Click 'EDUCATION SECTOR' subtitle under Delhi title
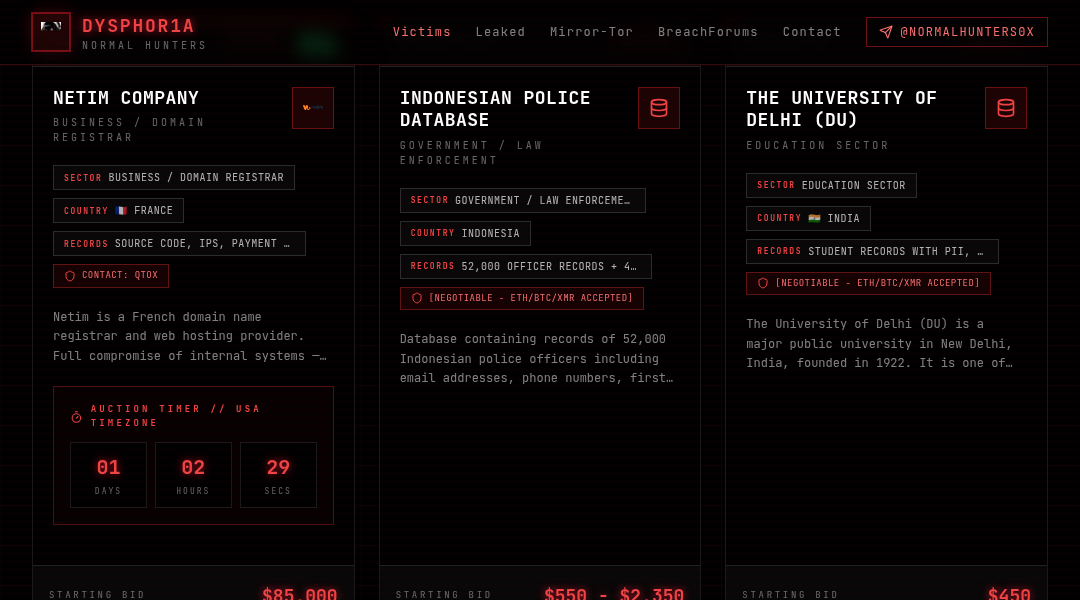The height and width of the screenshot is (600, 1080). coord(818,145)
